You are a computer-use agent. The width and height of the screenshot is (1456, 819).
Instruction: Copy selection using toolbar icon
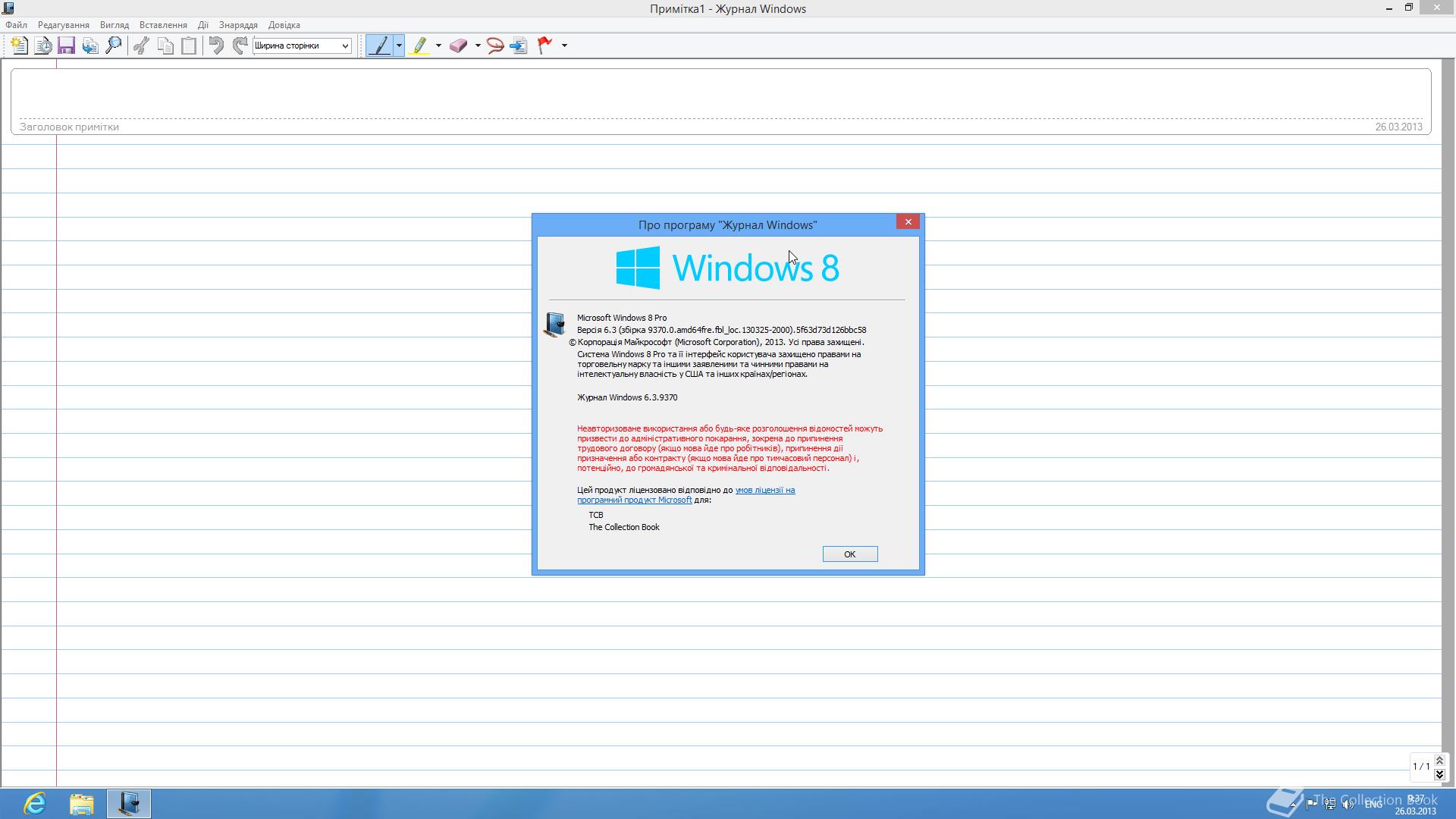(165, 45)
